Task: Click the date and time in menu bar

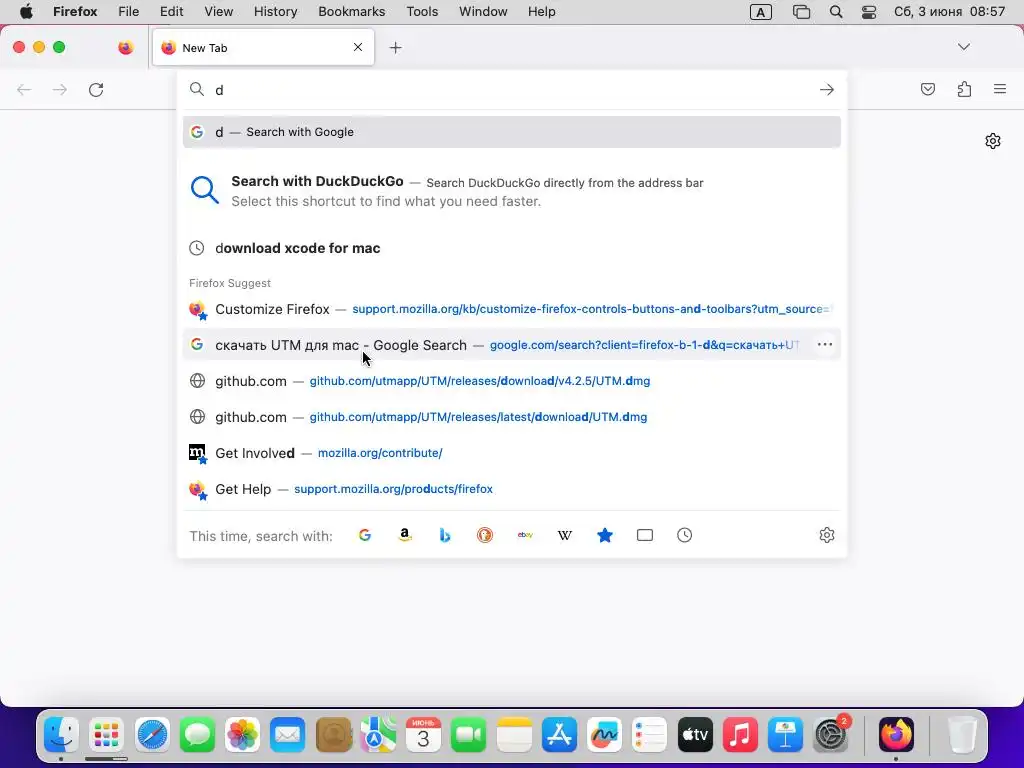Action: [950, 12]
